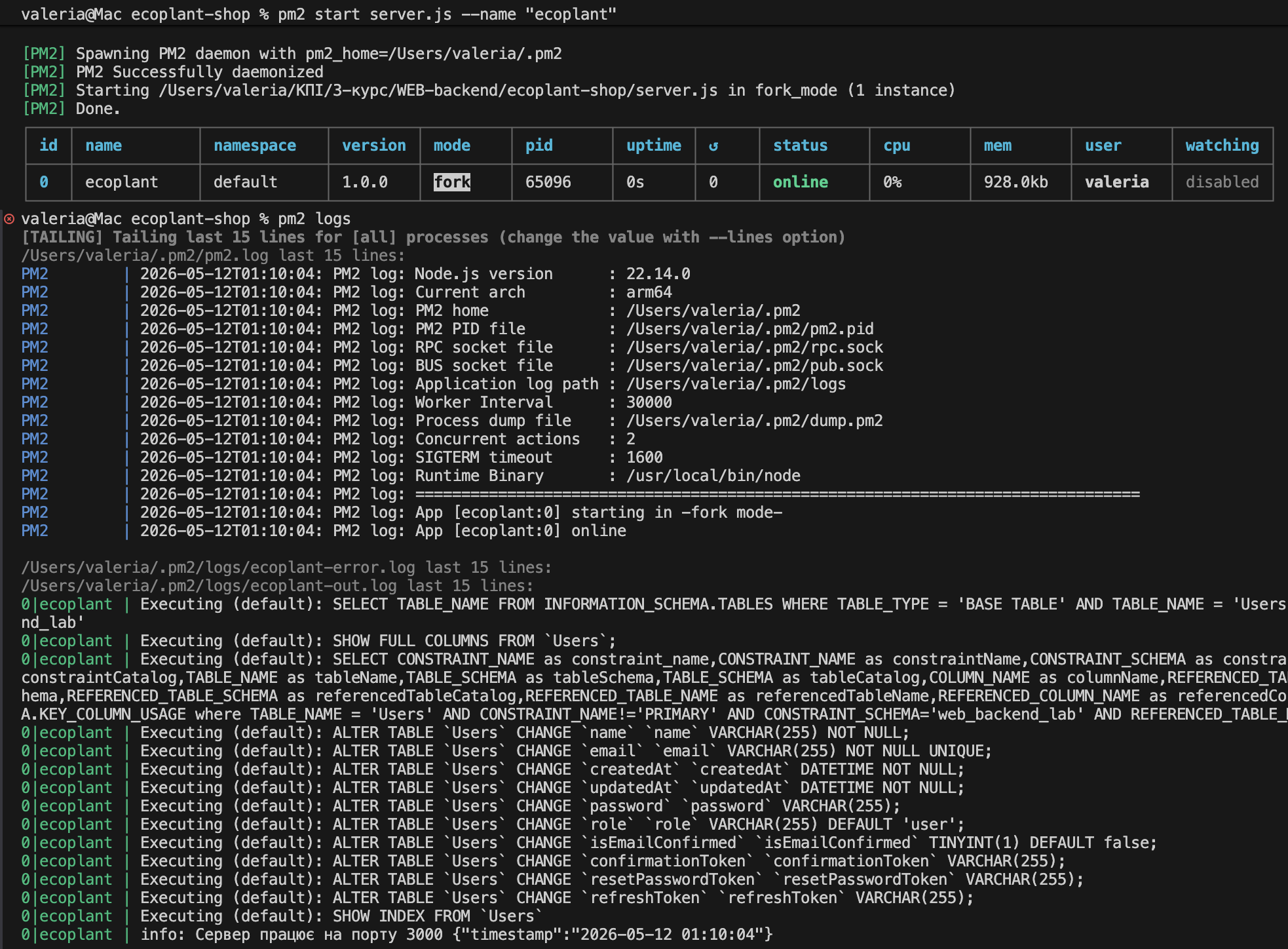Click the 'version' column header
This screenshot has height=949, width=1288.
tap(374, 145)
